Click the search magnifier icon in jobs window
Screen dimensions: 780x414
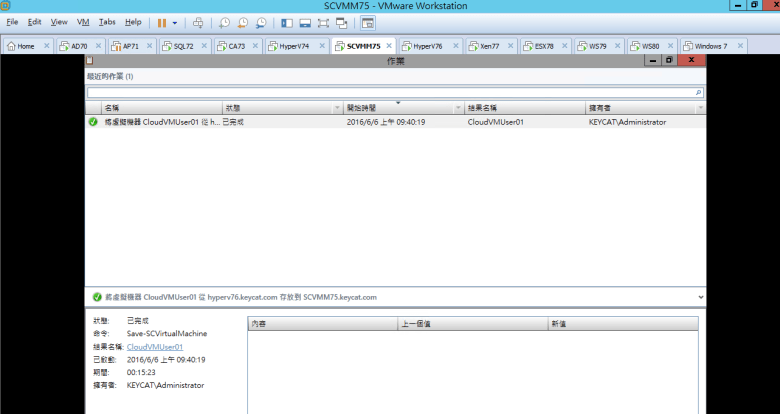point(699,92)
